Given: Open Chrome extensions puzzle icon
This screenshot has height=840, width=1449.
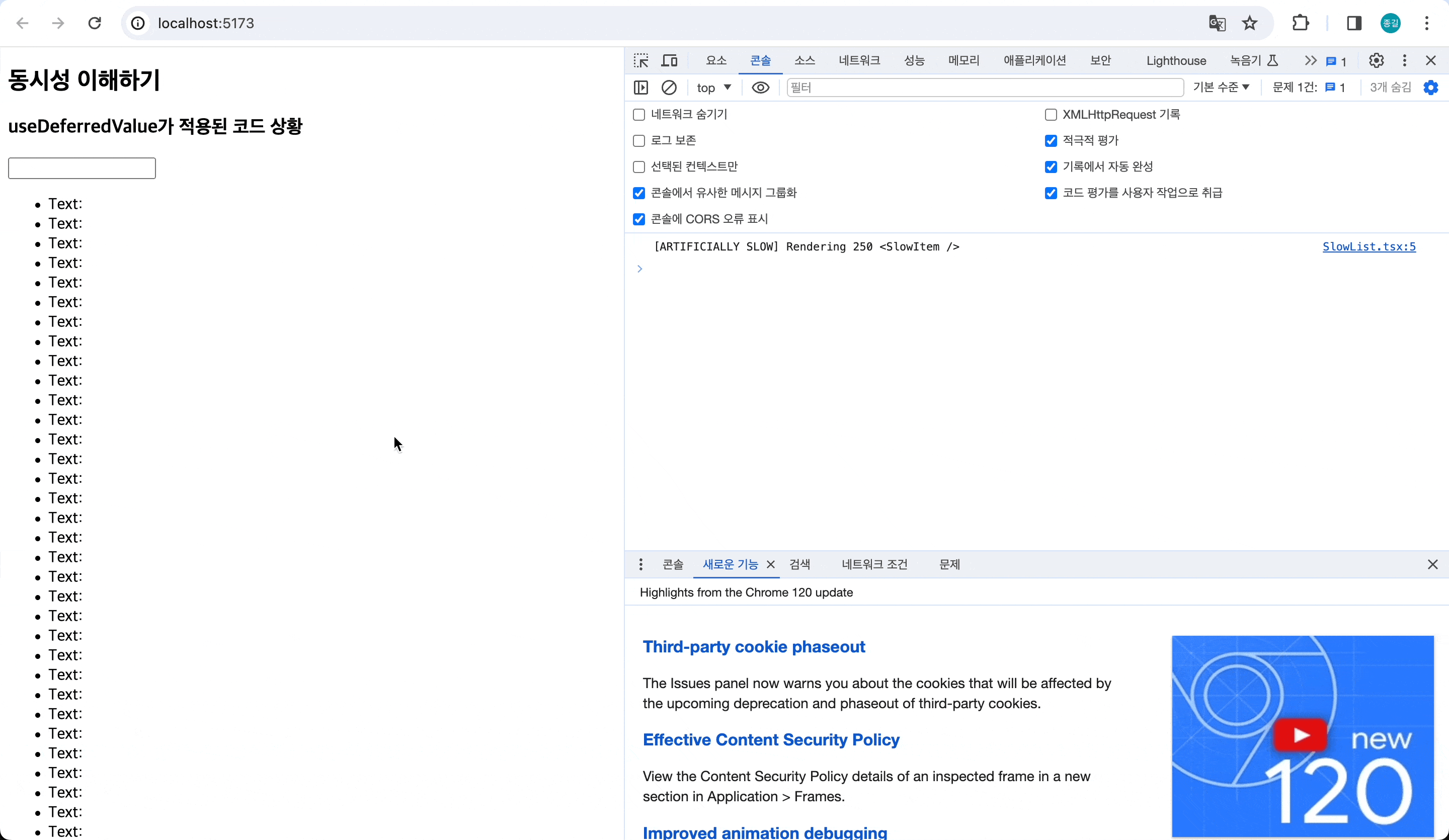Looking at the screenshot, I should tap(1300, 23).
